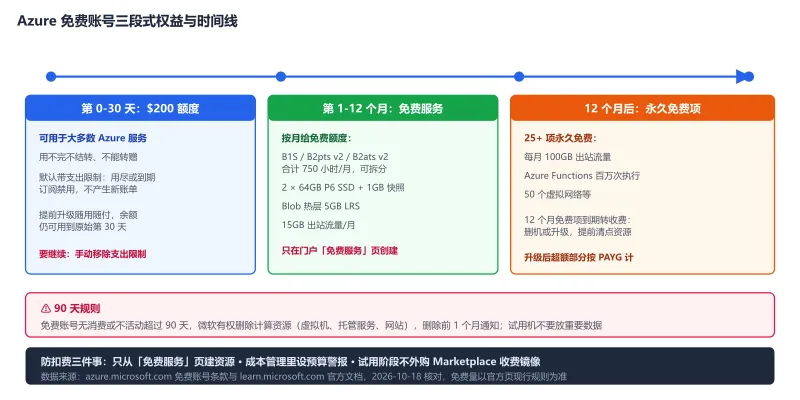This screenshot has width=800, height=400.
Task: Click the blue header 第 0-30 天：$200 额度
Action: [x=140, y=108]
